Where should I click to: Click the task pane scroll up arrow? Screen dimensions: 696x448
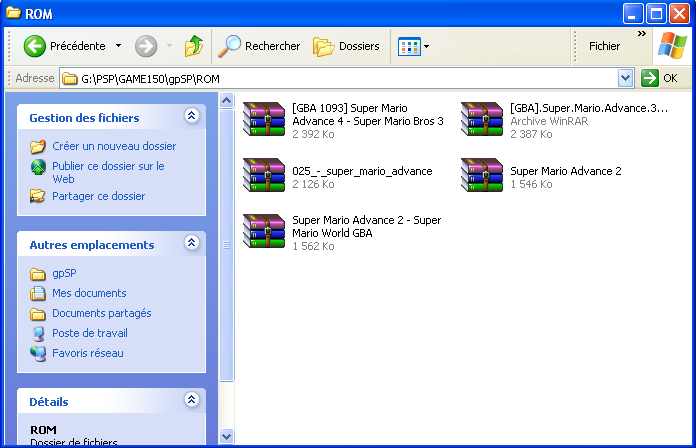tap(226, 100)
